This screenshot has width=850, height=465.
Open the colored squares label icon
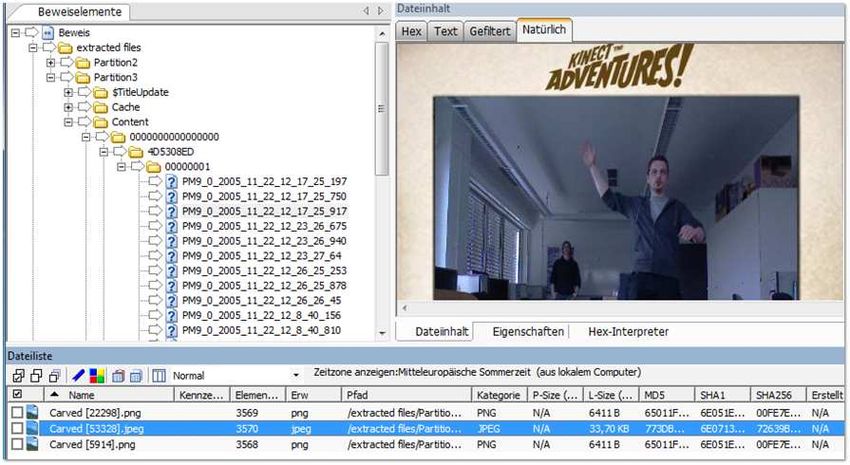tap(97, 375)
